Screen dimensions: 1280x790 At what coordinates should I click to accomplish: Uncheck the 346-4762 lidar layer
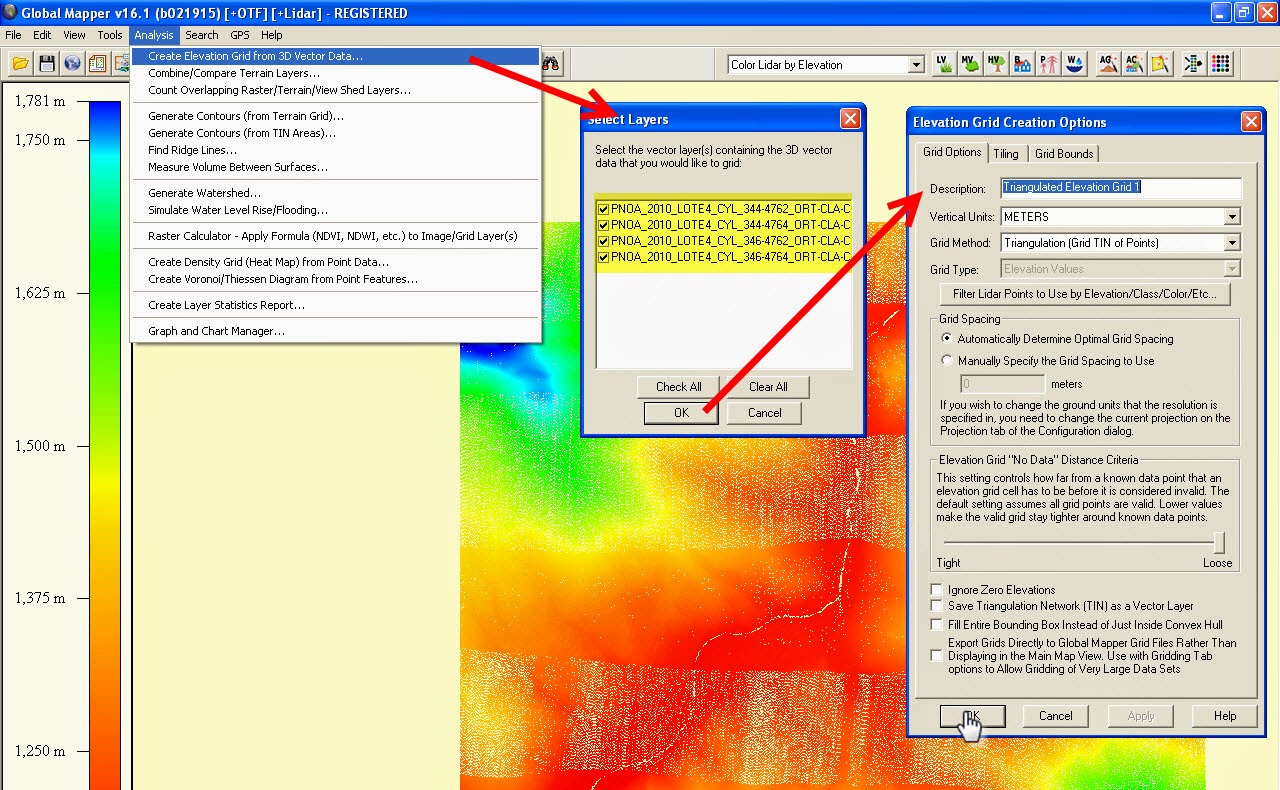[x=603, y=241]
